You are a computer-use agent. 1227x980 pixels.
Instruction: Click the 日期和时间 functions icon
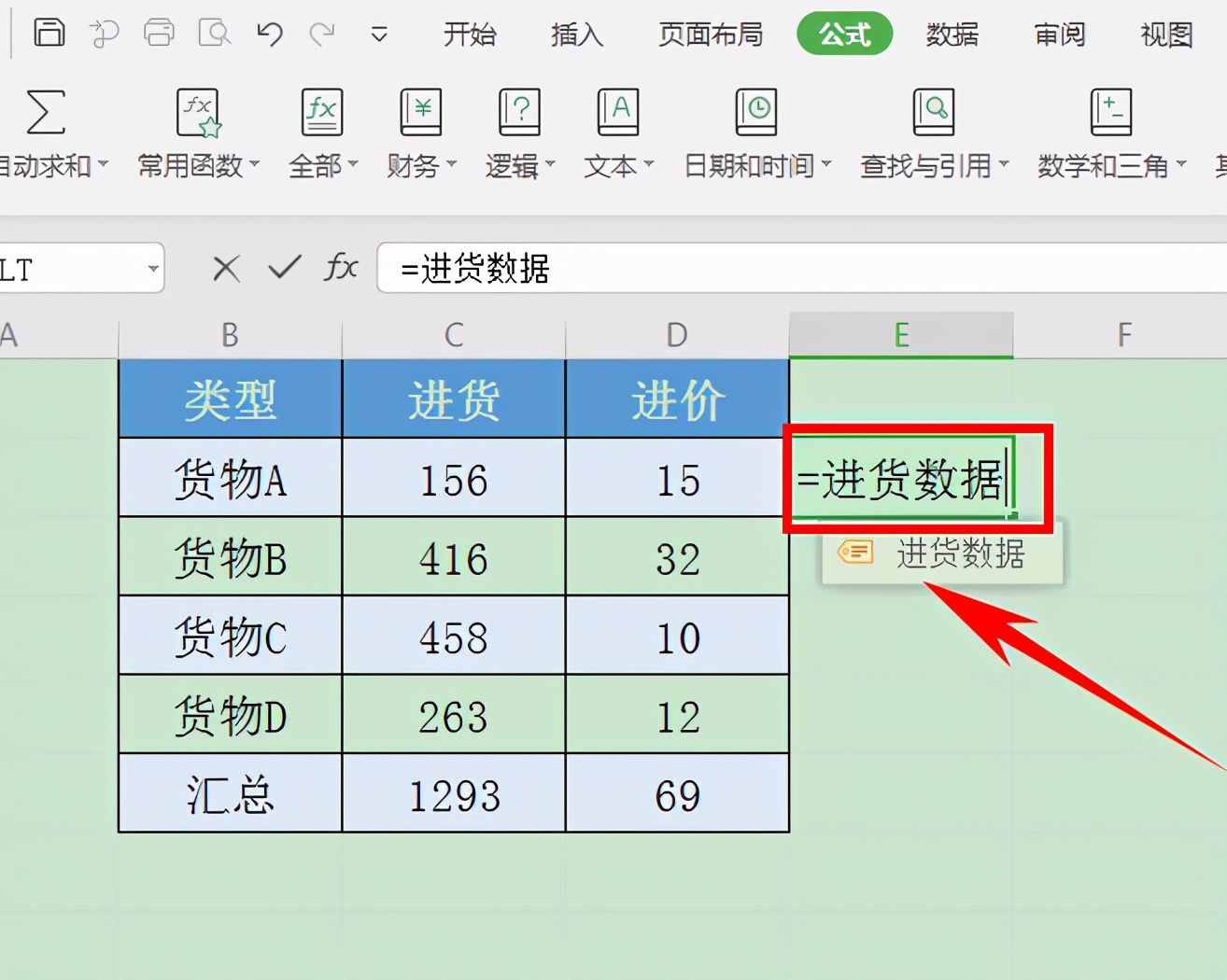click(x=755, y=112)
